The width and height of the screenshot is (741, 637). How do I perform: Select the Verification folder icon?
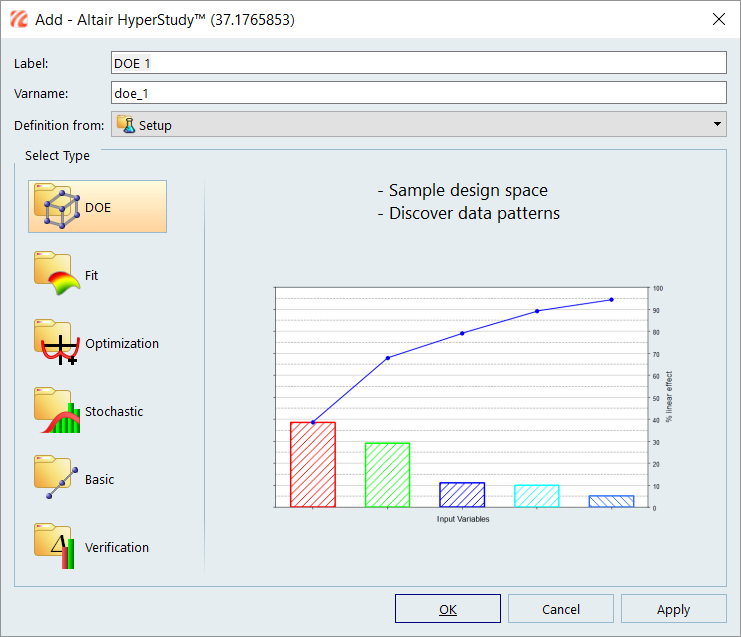coord(54,546)
